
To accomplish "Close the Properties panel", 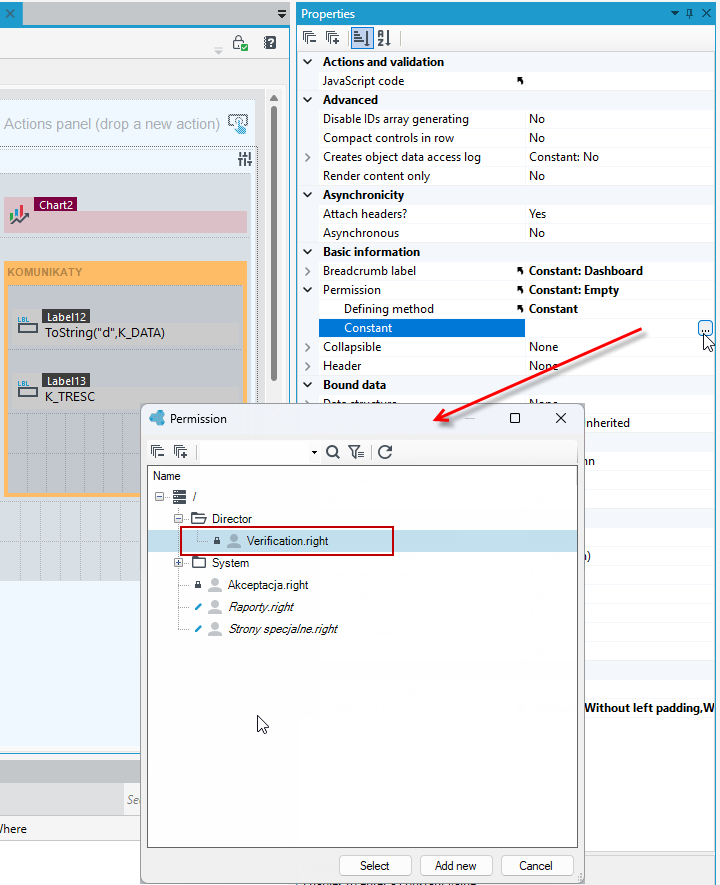I will [706, 13].
